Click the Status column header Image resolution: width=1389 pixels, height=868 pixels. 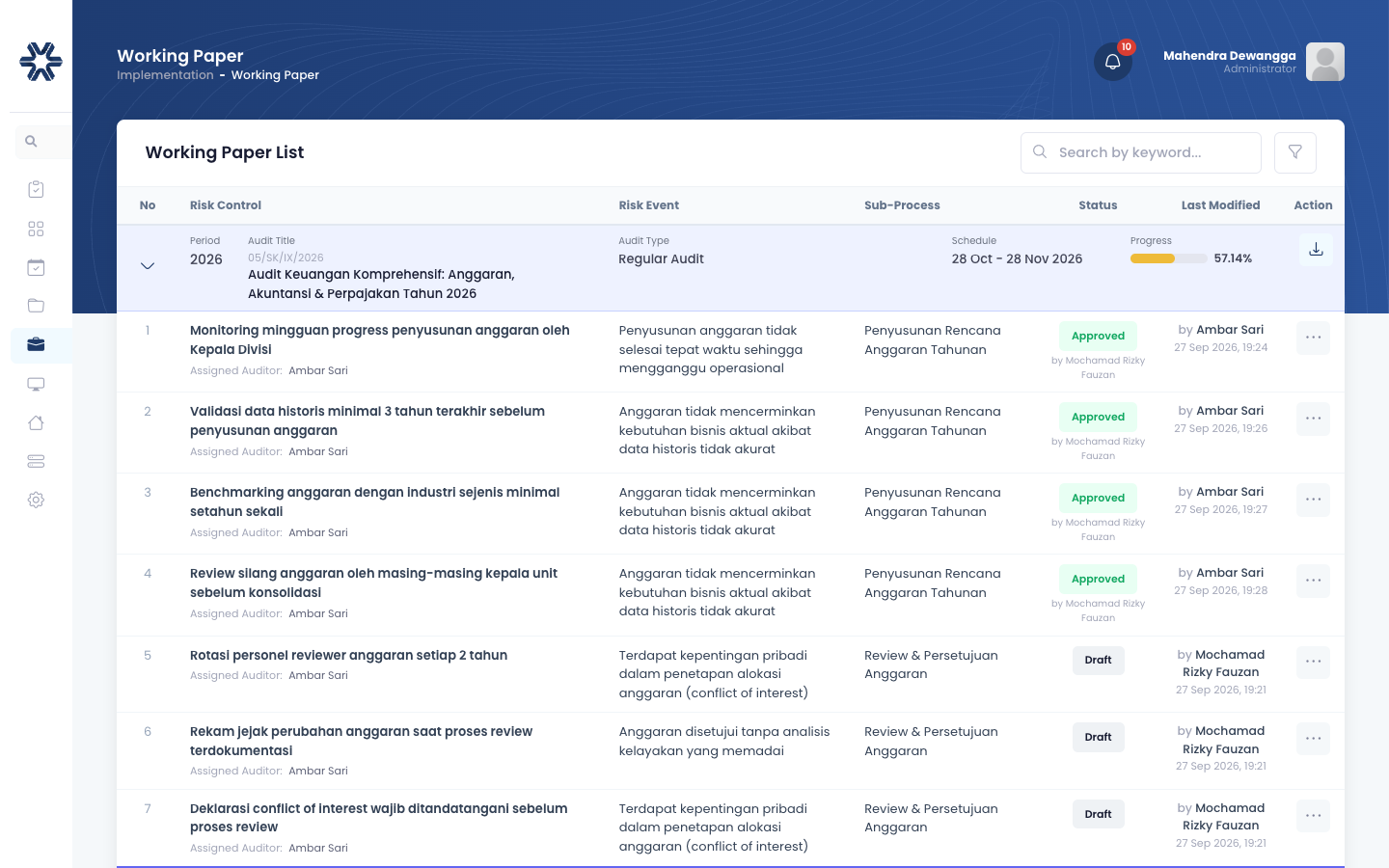1098,205
